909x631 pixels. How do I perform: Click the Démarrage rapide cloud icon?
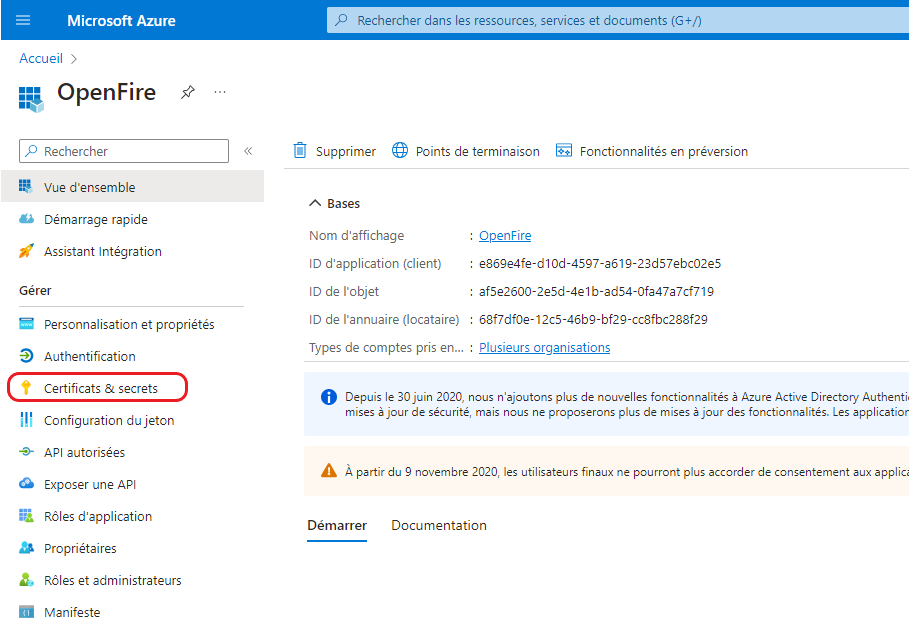pyautogui.click(x=26, y=219)
